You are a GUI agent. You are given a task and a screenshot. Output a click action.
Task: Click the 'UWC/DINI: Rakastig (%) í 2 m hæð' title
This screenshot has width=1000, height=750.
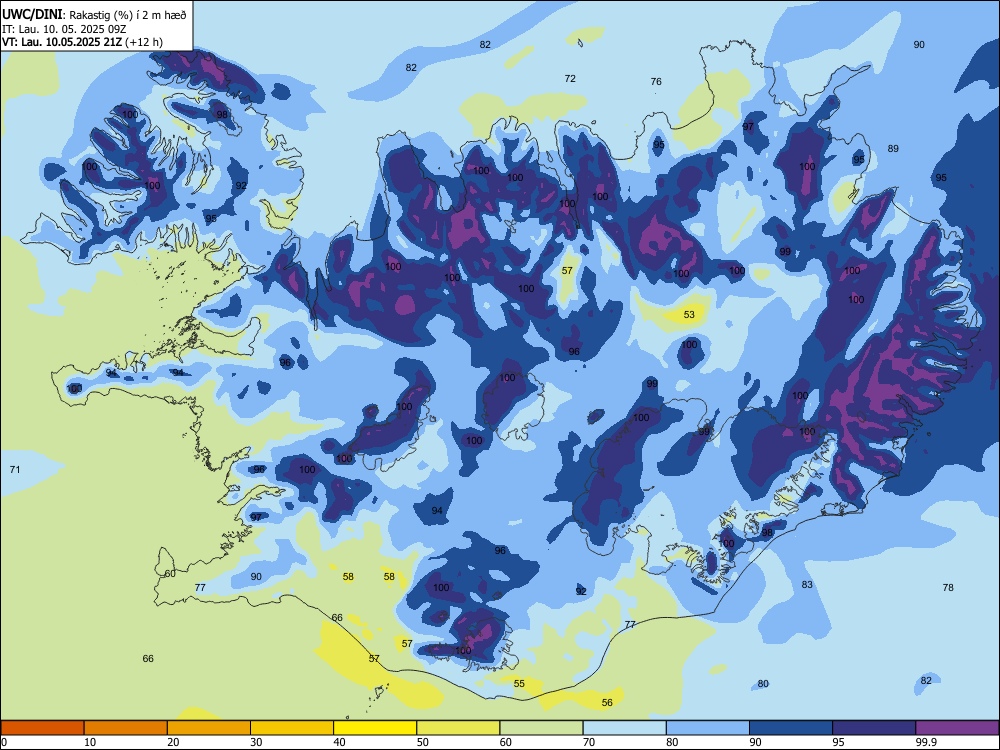point(94,14)
